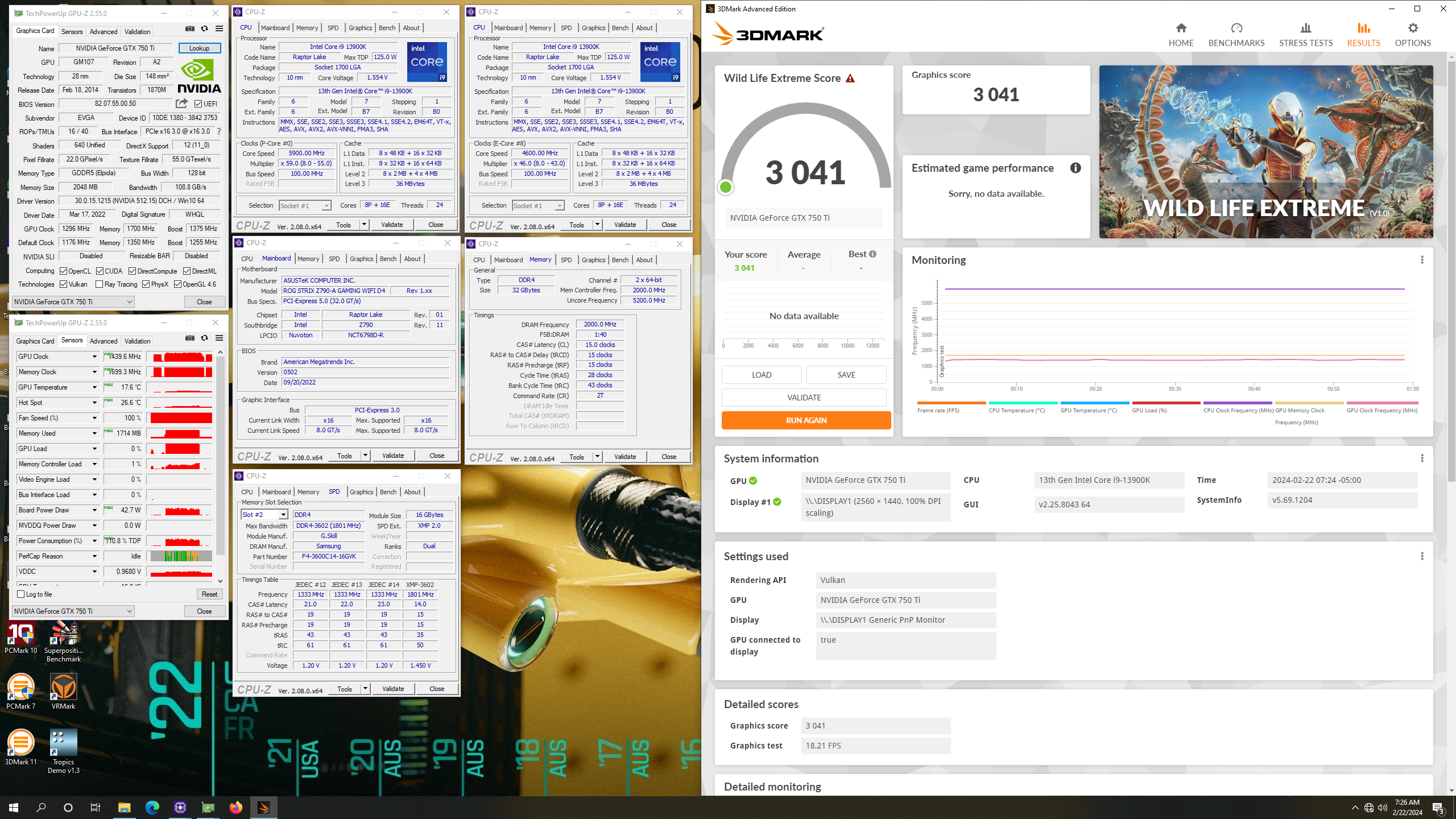
Task: Open Superposition Benchmark desktop shortcut
Action: pos(64,642)
